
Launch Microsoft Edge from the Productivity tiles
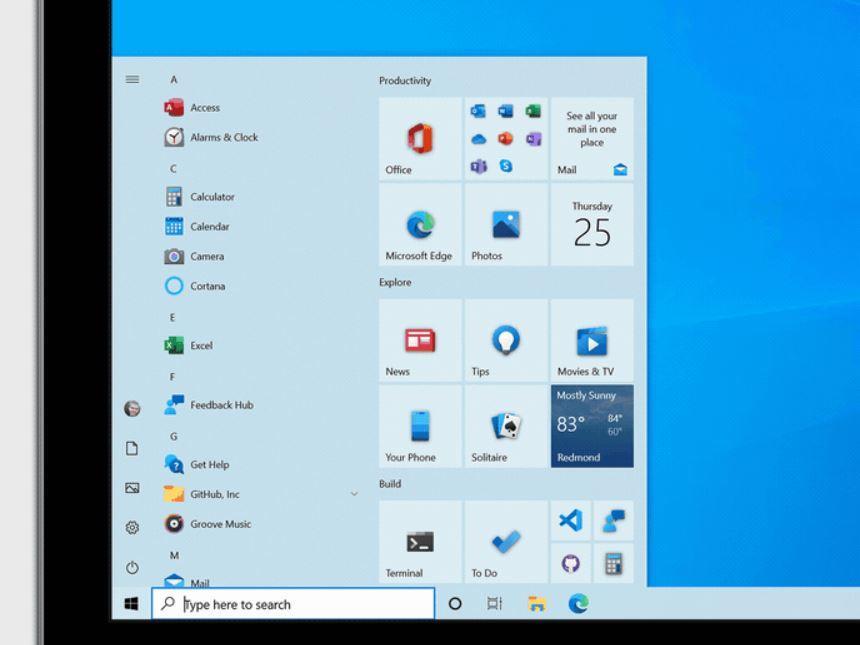pos(420,225)
